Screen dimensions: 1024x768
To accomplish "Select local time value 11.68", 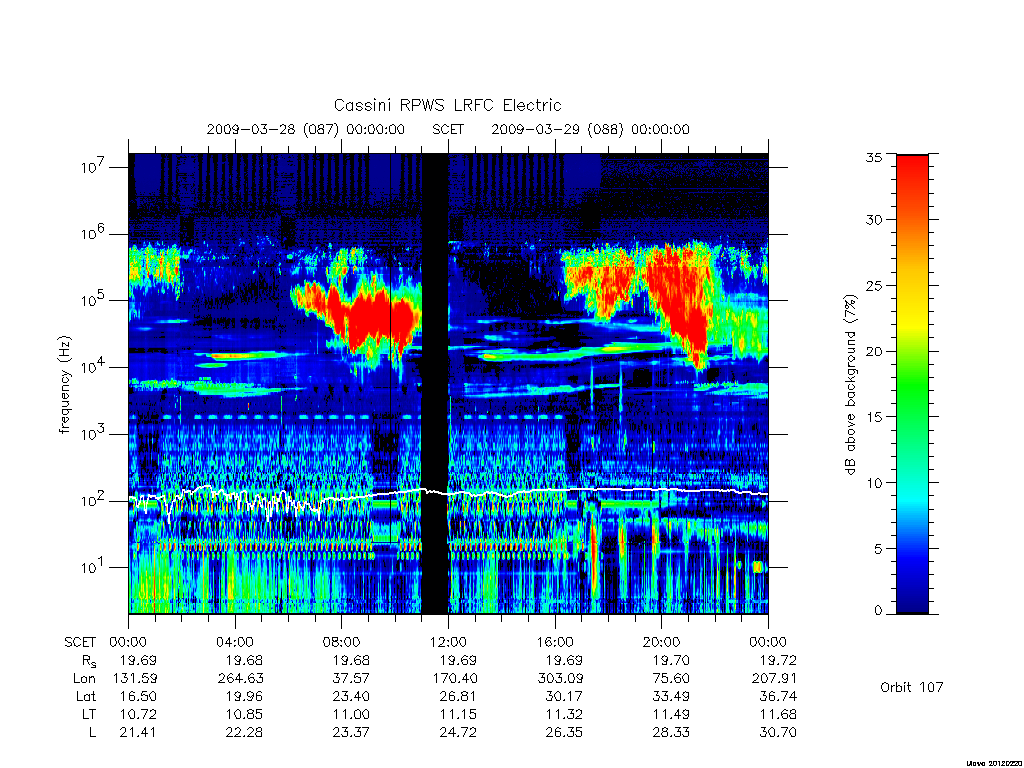I will [x=778, y=714].
